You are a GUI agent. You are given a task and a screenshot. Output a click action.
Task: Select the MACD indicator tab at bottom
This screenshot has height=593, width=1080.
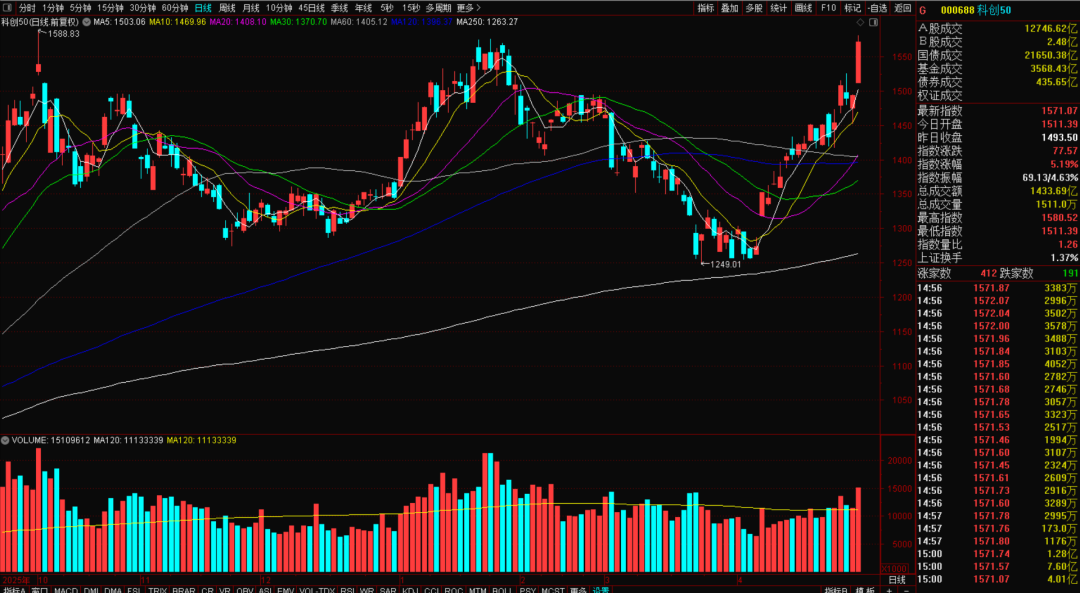tap(66, 589)
